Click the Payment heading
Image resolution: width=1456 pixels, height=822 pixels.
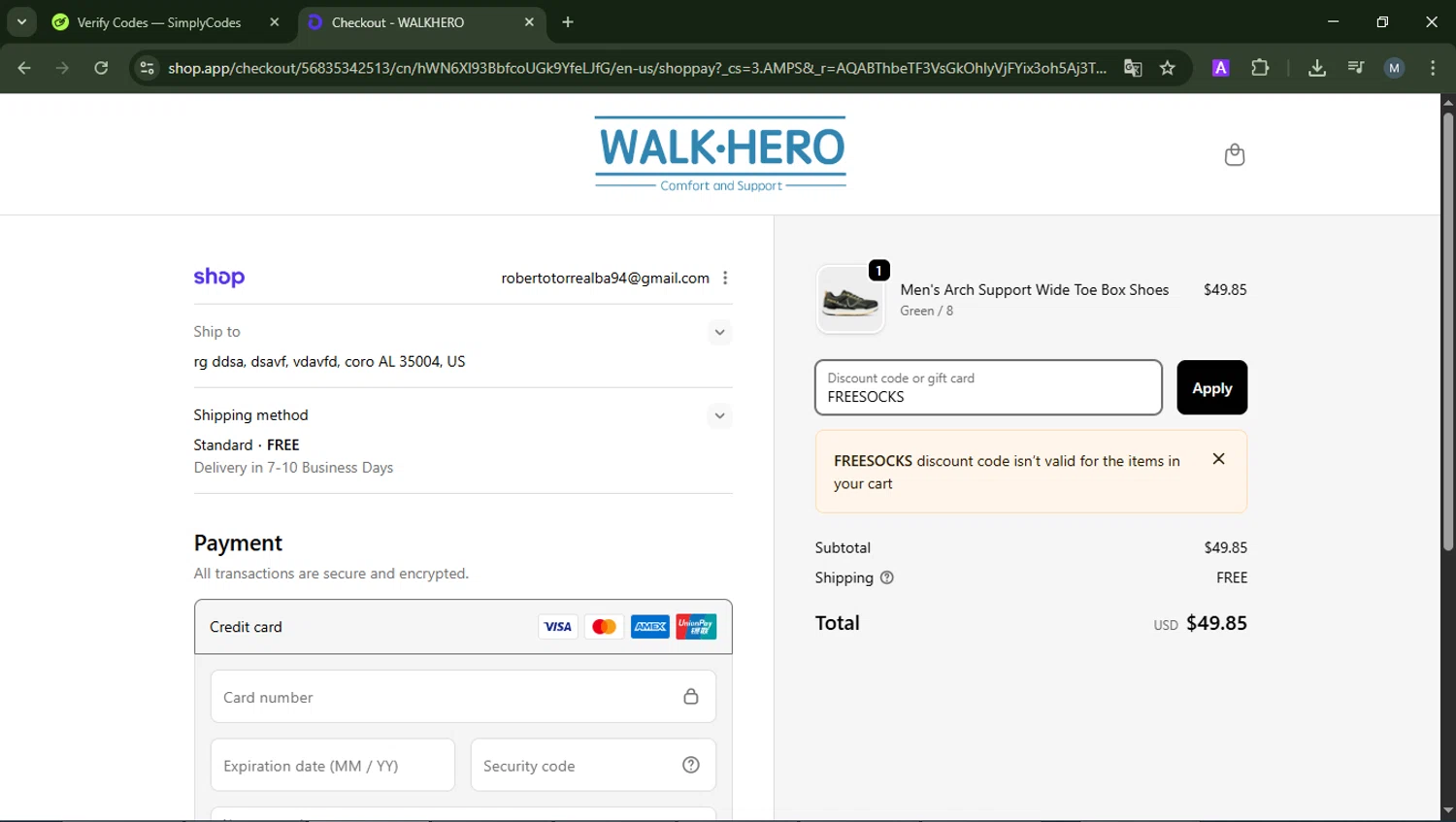point(238,543)
